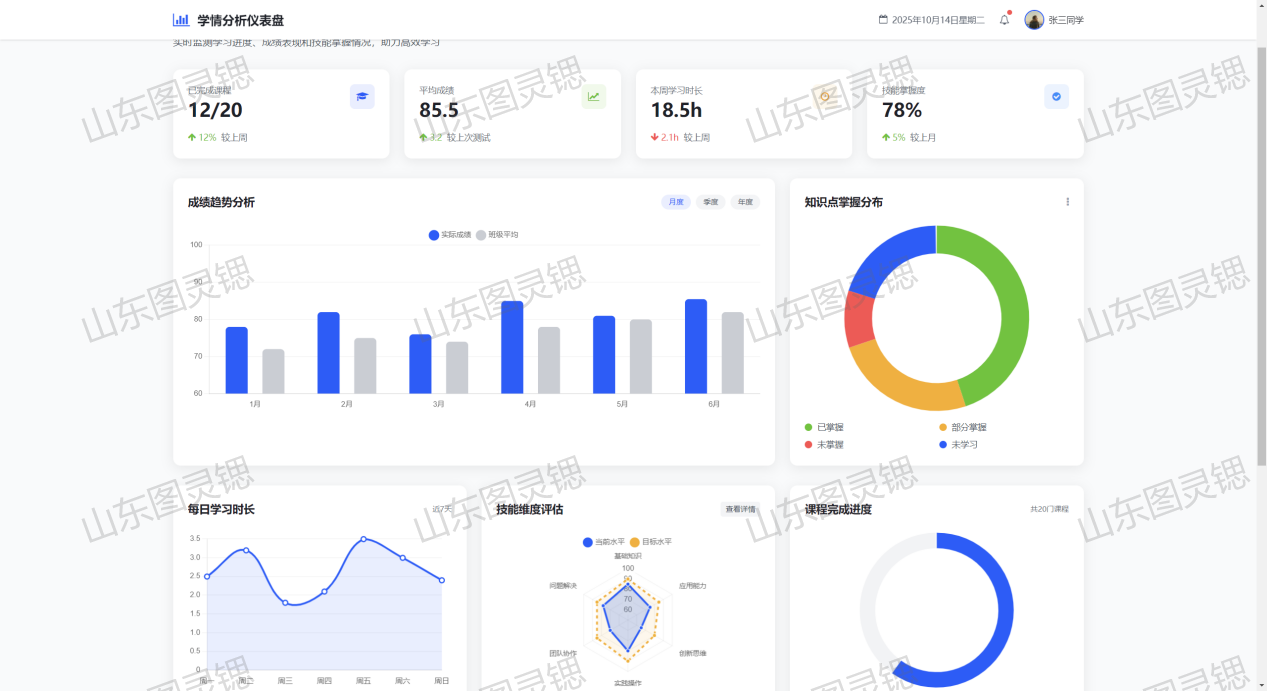This screenshot has width=1267, height=691.
Task: Switch grade trend to 季度 view
Action: pos(711,202)
